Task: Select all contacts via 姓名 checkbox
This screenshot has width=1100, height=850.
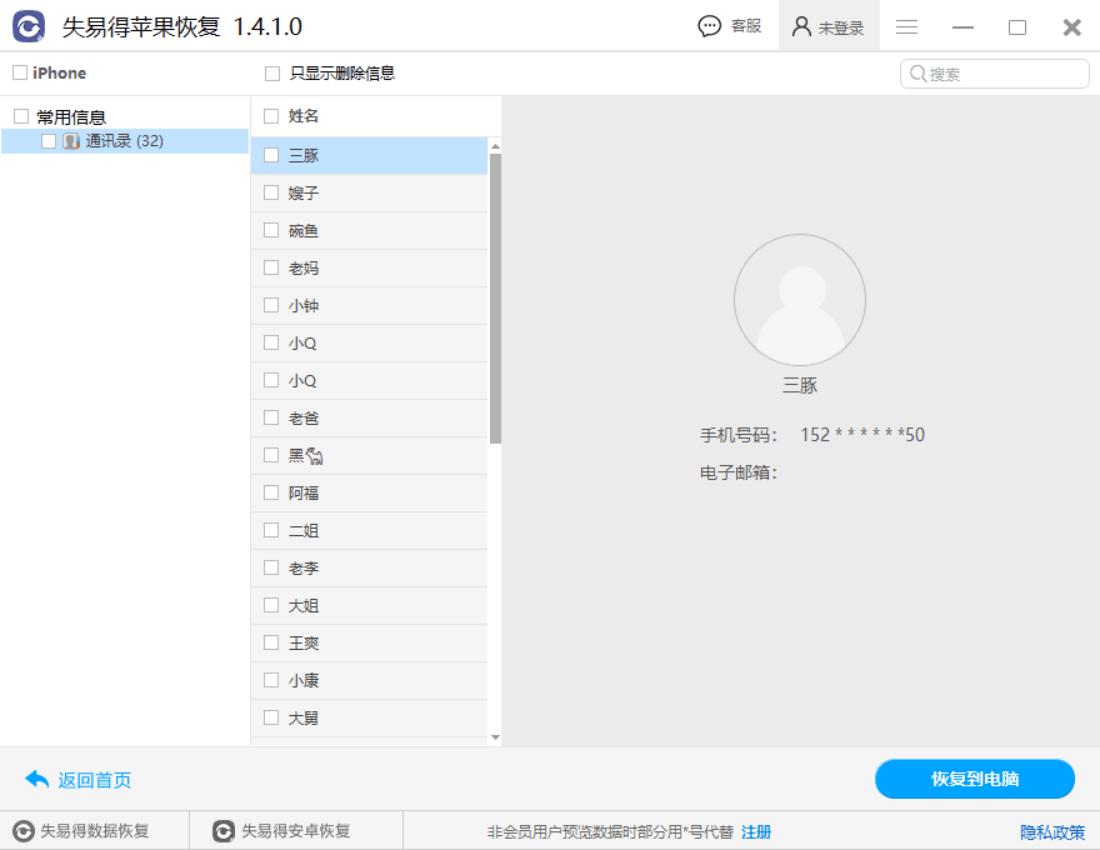Action: tap(269, 115)
